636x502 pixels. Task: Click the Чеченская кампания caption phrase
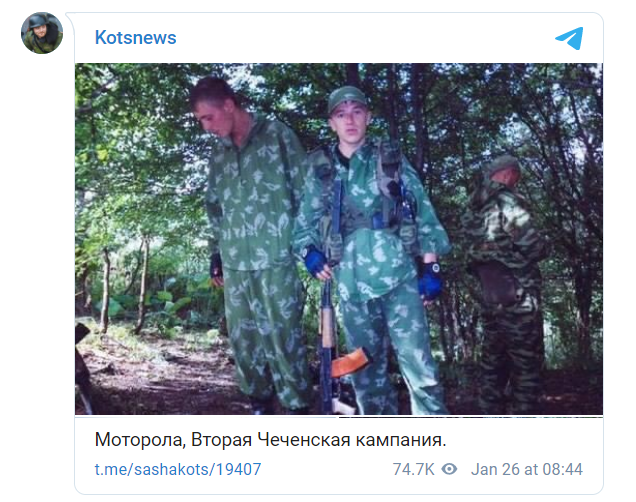click(x=352, y=440)
